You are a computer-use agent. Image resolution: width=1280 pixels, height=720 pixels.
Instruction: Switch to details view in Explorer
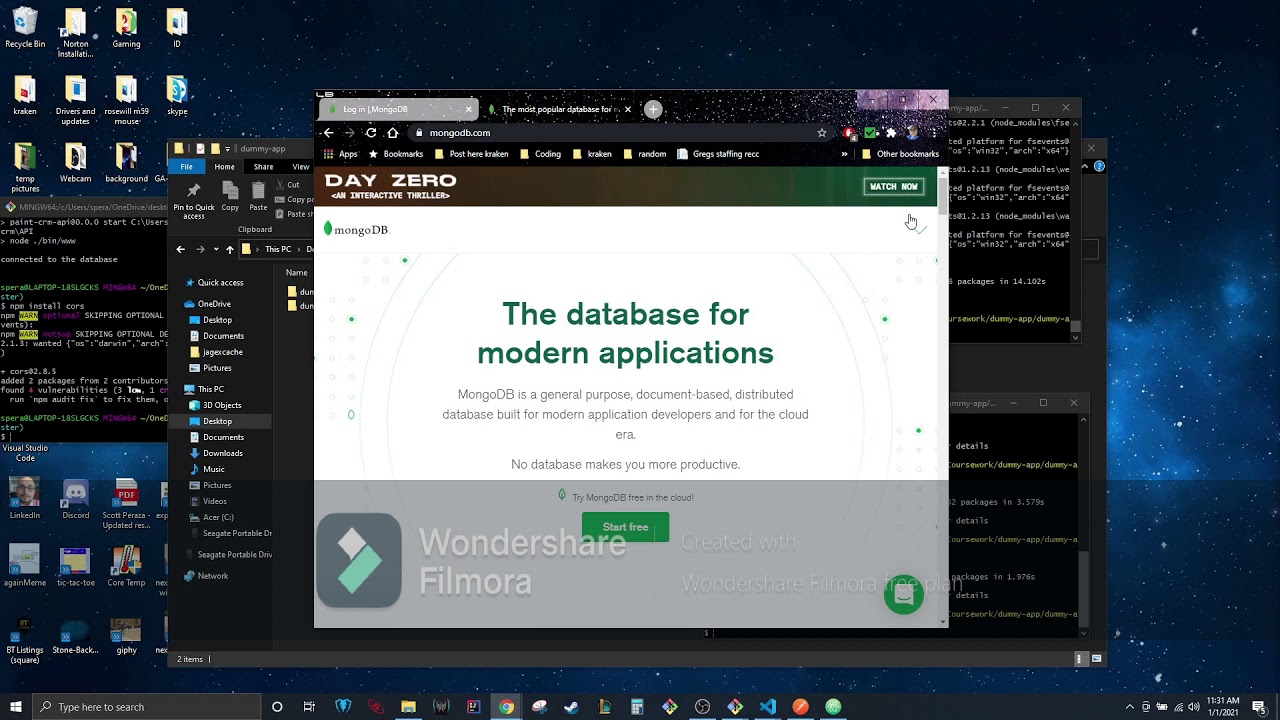pyautogui.click(x=1080, y=659)
